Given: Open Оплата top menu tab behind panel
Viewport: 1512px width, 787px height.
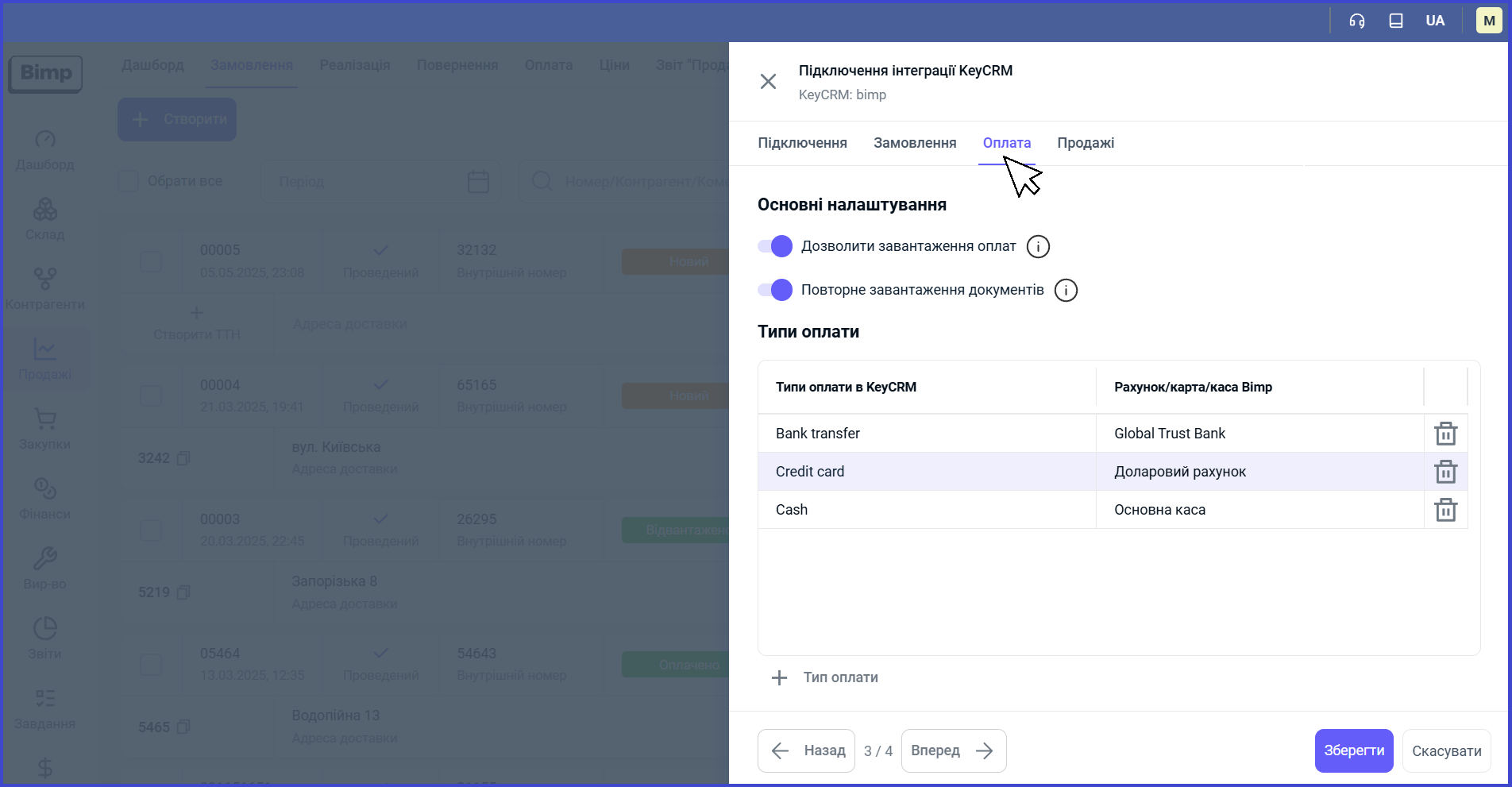Looking at the screenshot, I should (x=549, y=65).
